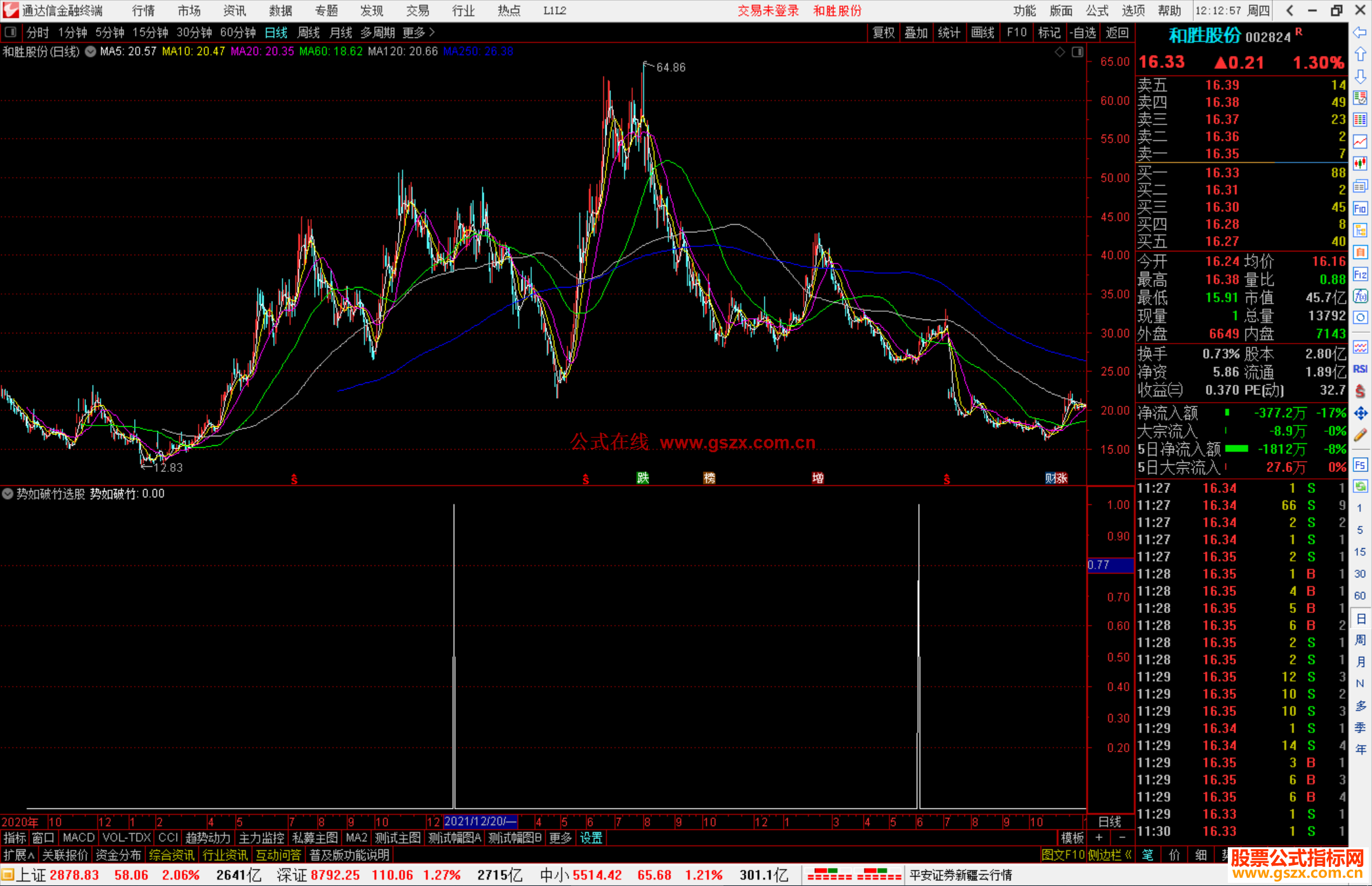Screen dimensions: 1372x886
Task: Click the 复权 button above the chart
Action: coord(883,32)
